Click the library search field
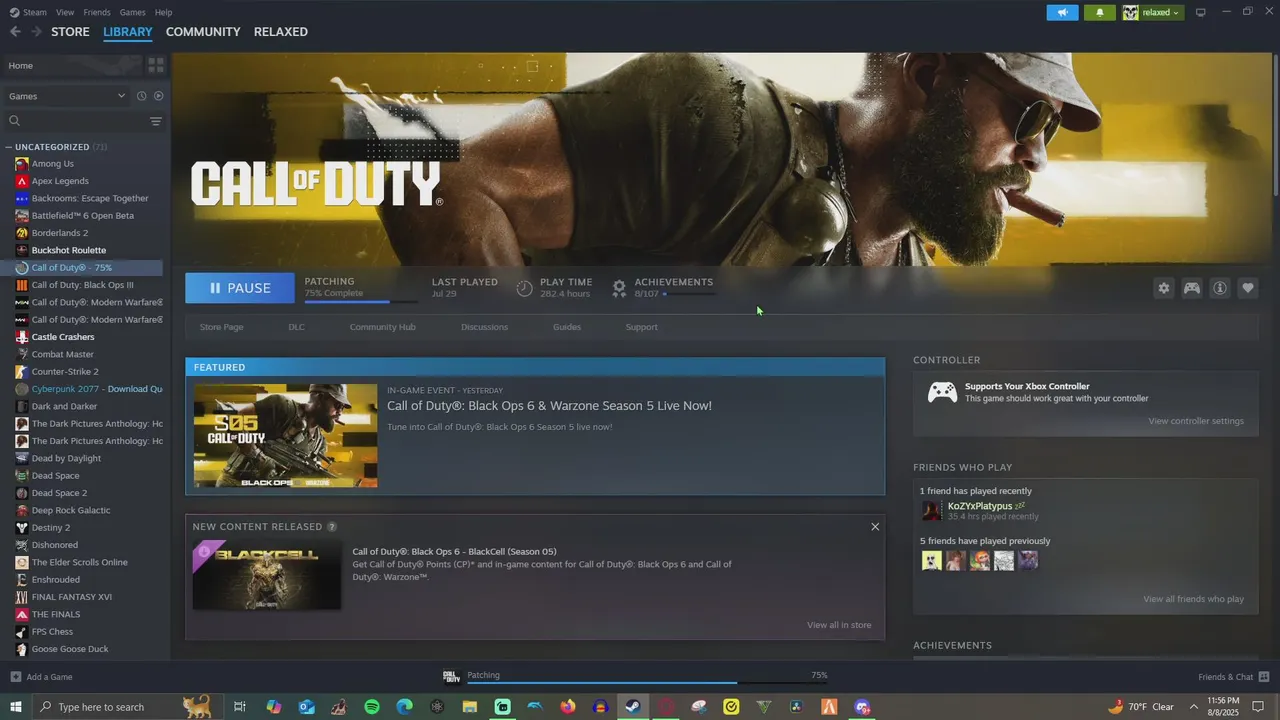The width and height of the screenshot is (1280, 720). (76, 121)
